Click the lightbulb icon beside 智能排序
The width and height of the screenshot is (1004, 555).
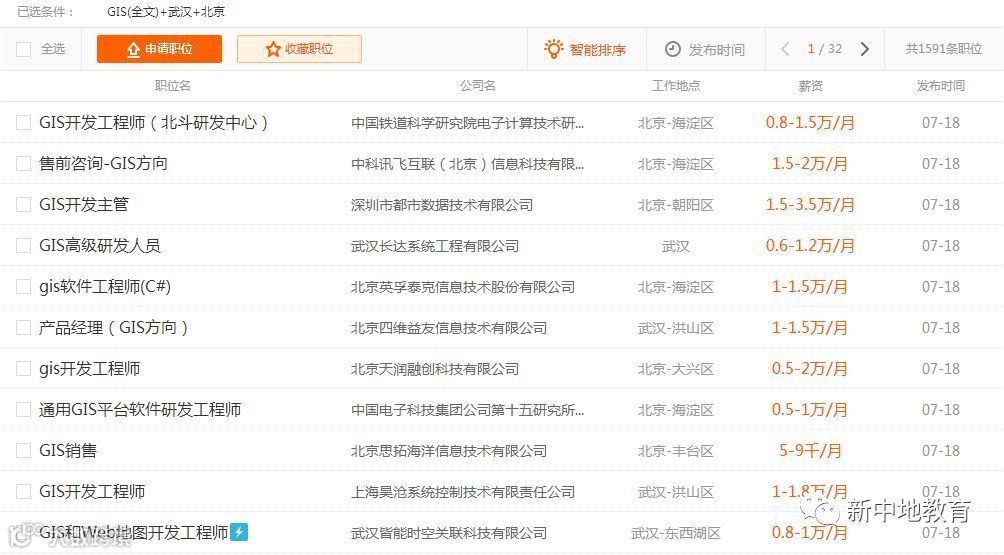click(553, 49)
